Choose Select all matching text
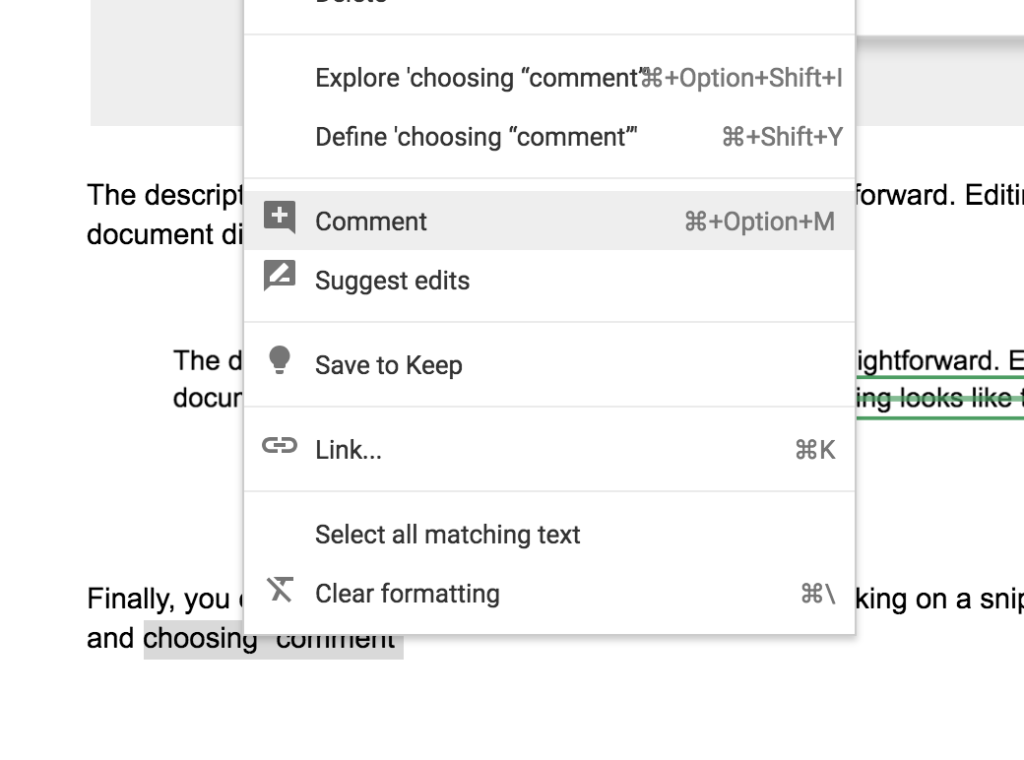1024x760 pixels. (x=447, y=534)
